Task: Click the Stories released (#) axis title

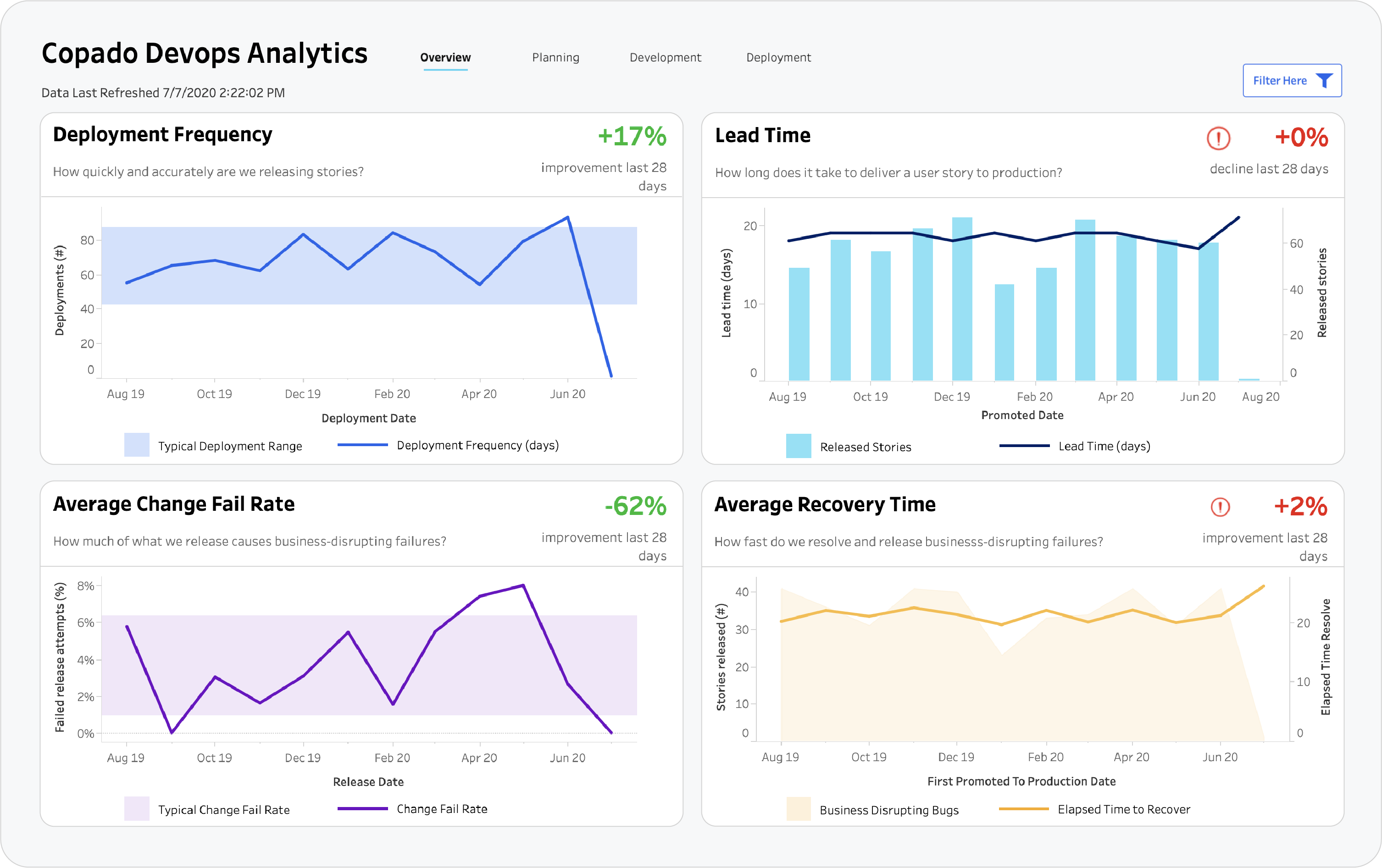Action: [x=721, y=658]
